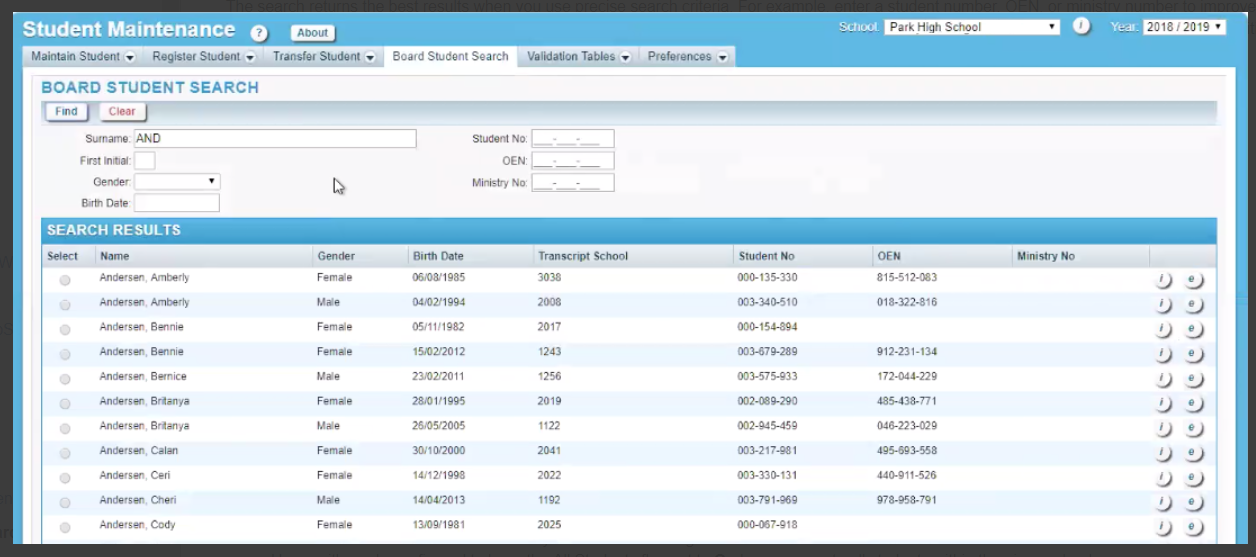Expand the Year 2018 / 2019 dropdown
Image resolution: width=1256 pixels, height=557 pixels.
[1184, 27]
